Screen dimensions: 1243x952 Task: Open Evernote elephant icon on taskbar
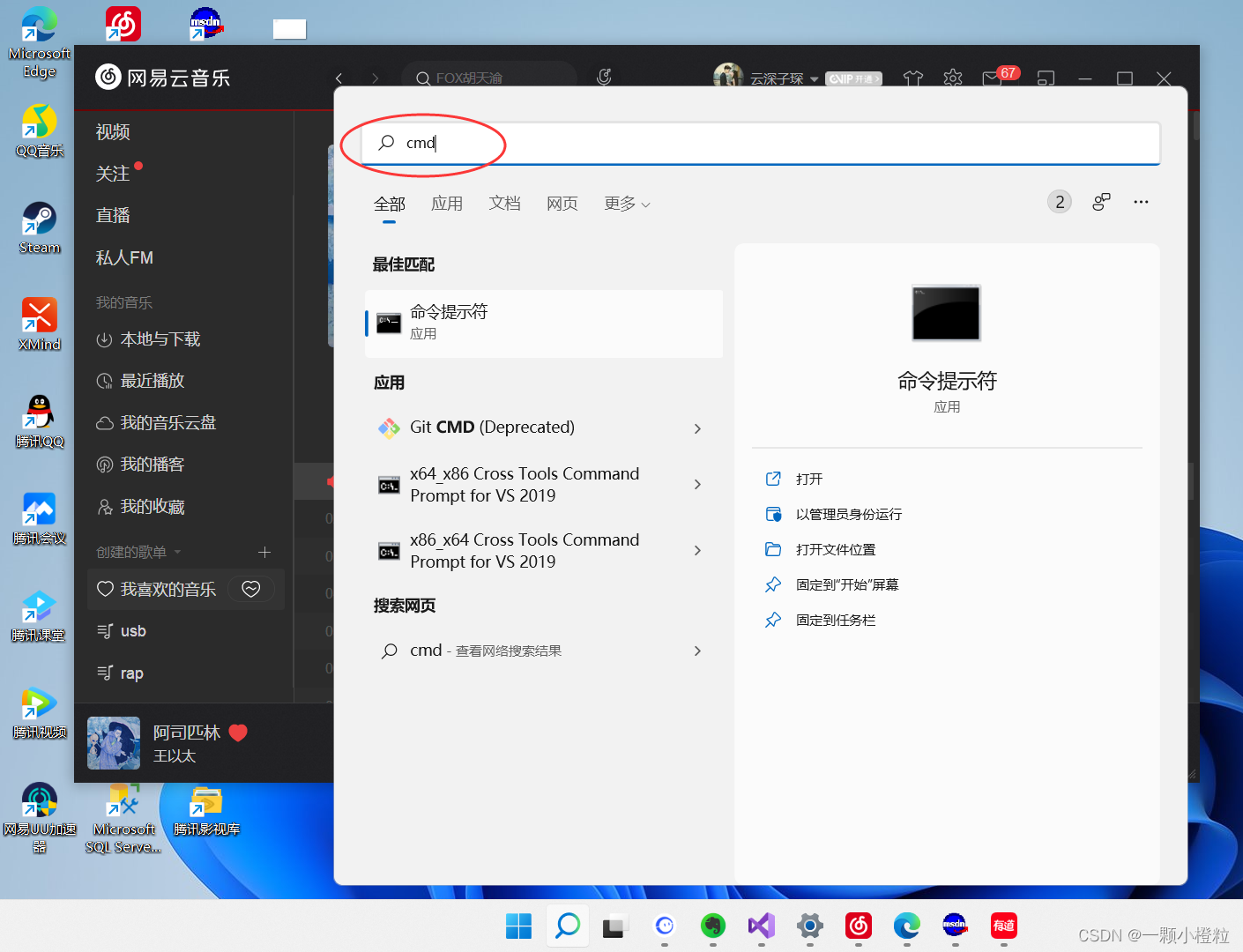713,926
